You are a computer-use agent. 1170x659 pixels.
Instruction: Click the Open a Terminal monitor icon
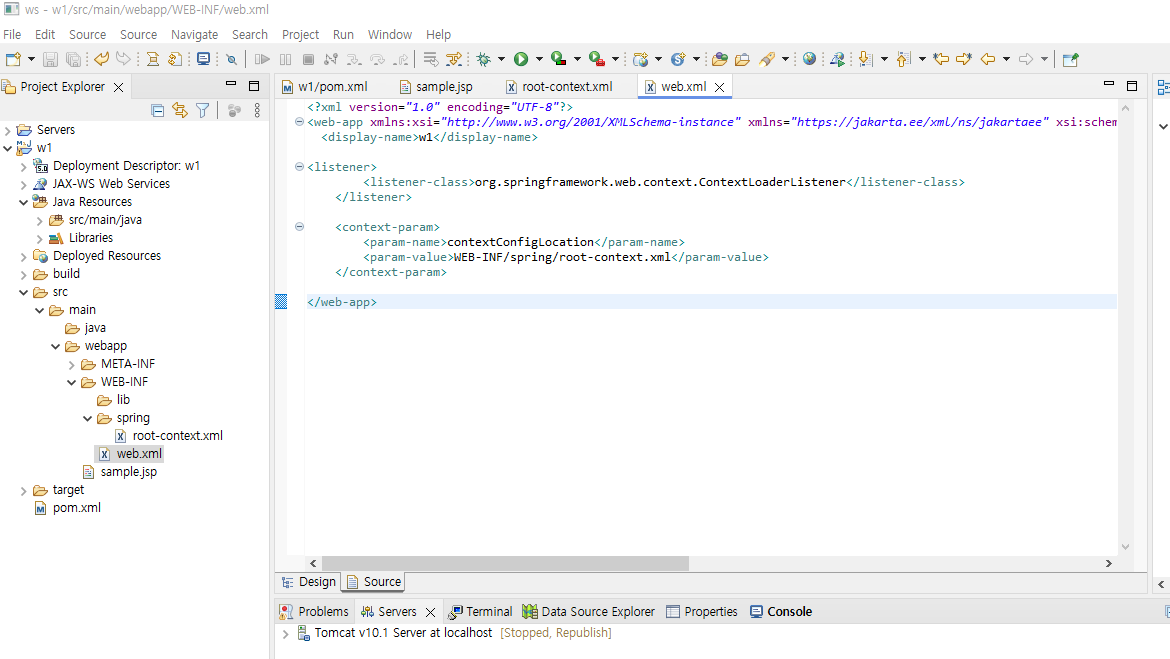pos(204,60)
